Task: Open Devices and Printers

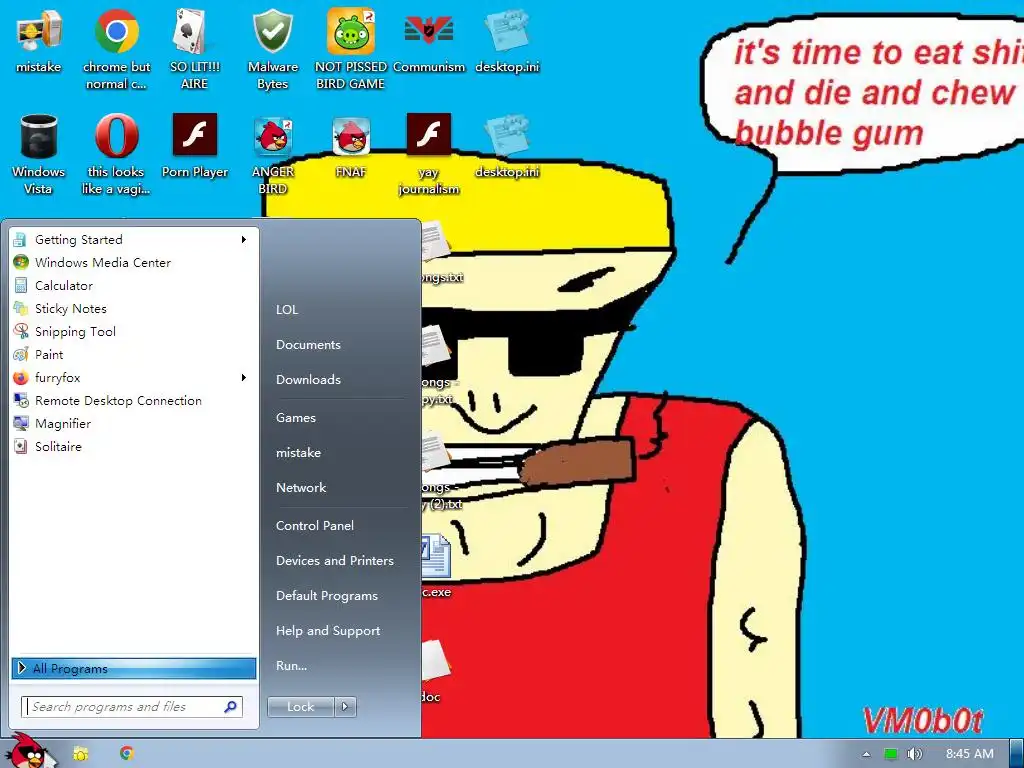Action: click(335, 561)
